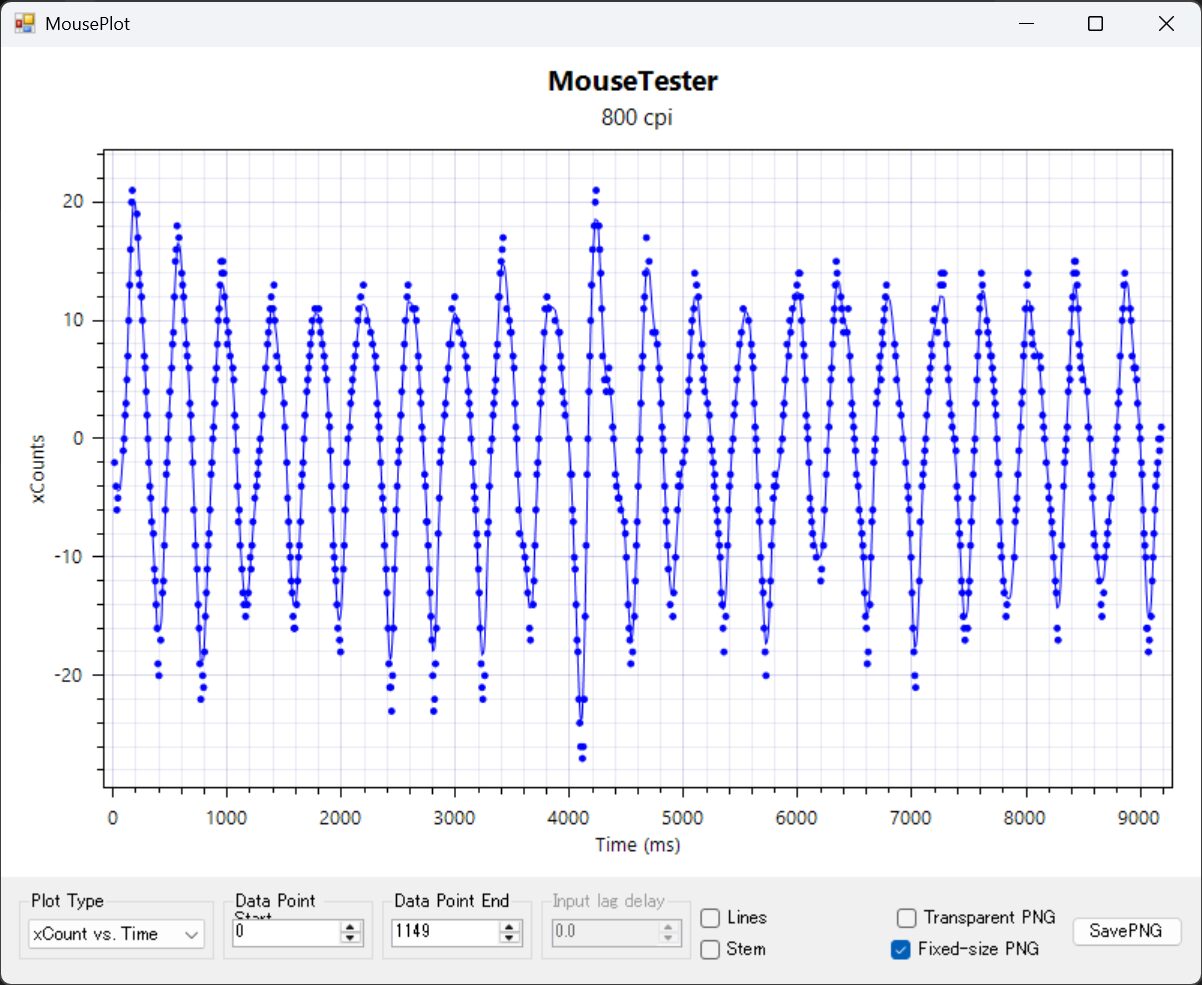Viewport: 1202px width, 985px height.
Task: Maximize the MousePlot window
Action: click(1095, 24)
